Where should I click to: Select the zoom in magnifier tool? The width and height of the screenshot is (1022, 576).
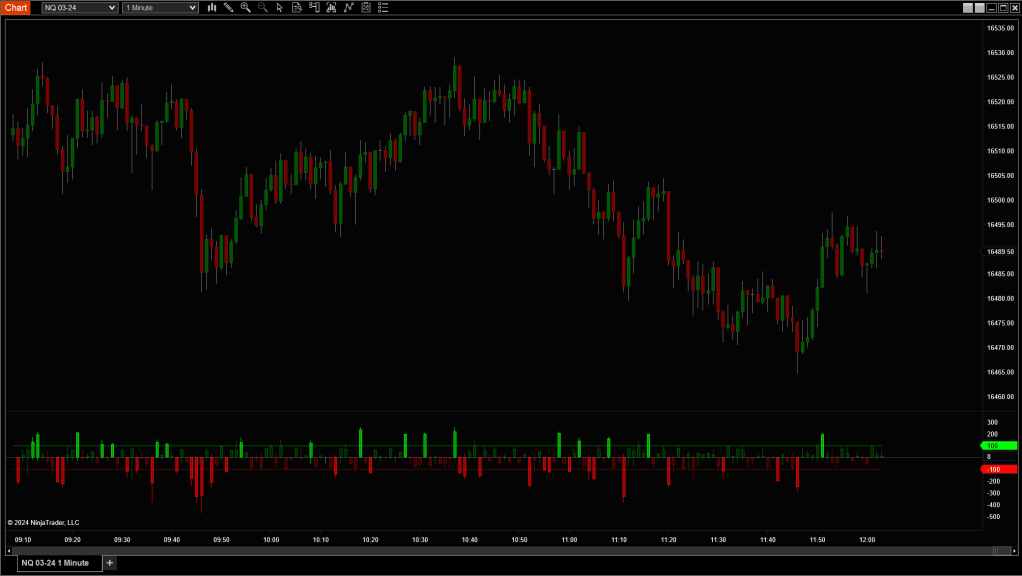coord(245,7)
